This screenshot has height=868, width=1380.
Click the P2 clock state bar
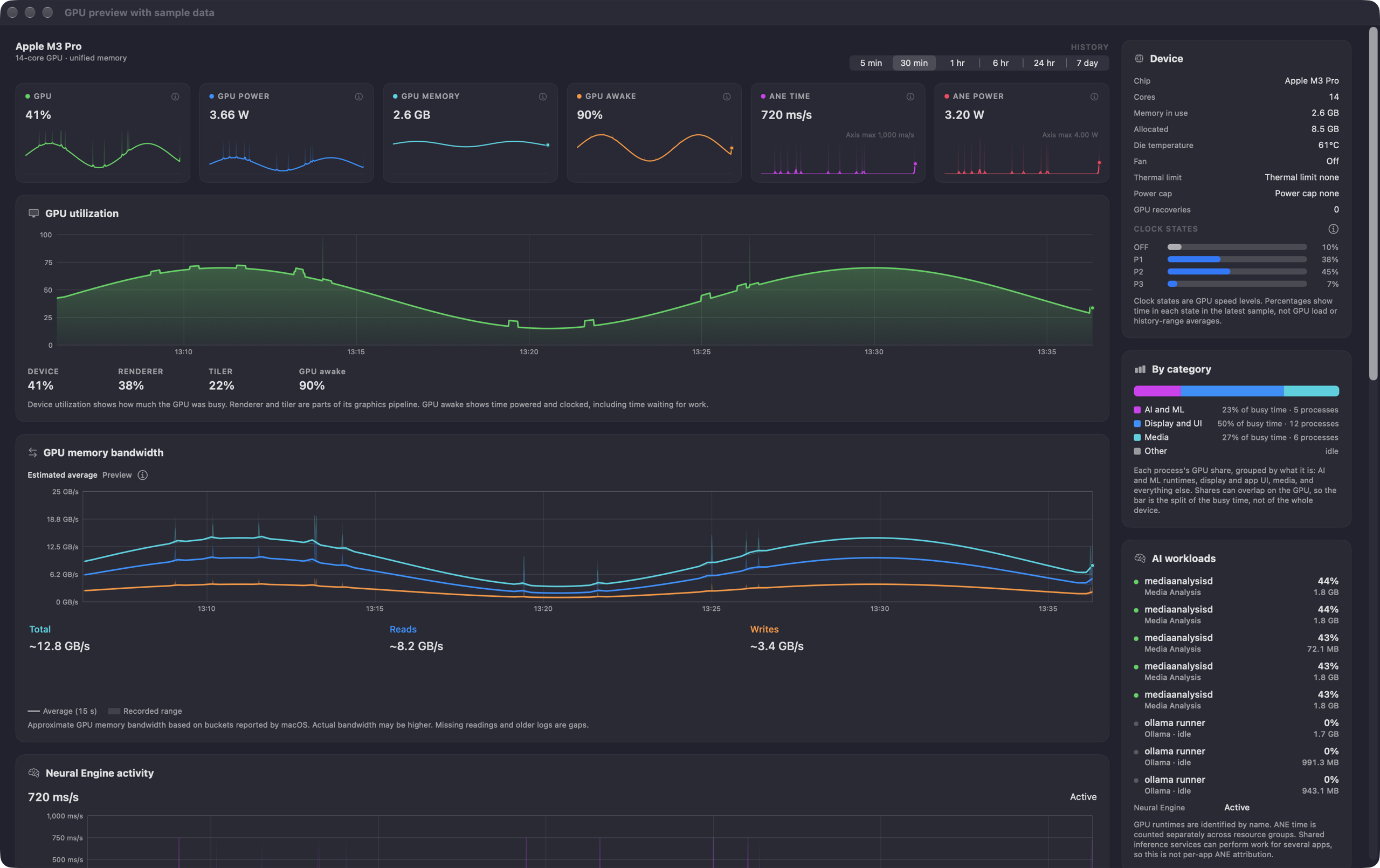tap(1237, 272)
